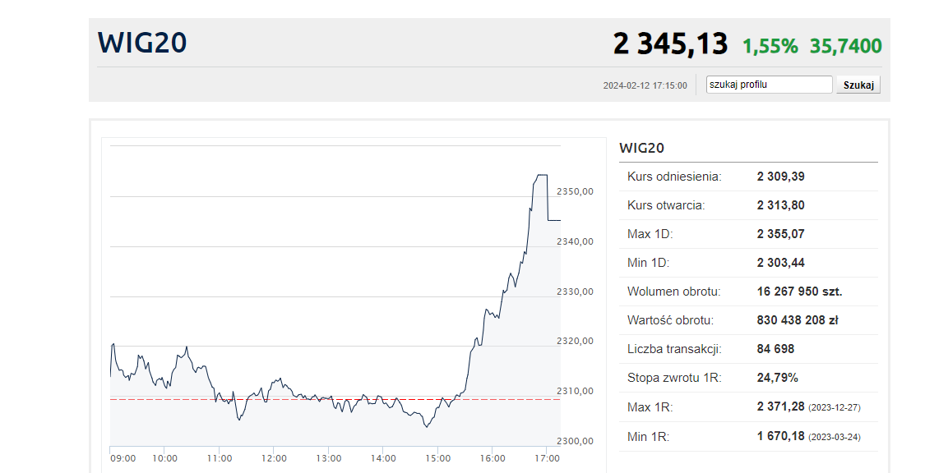948x473 pixels.
Task: Select the Liczba transakcji value 84 698
Action: pyautogui.click(x=776, y=350)
